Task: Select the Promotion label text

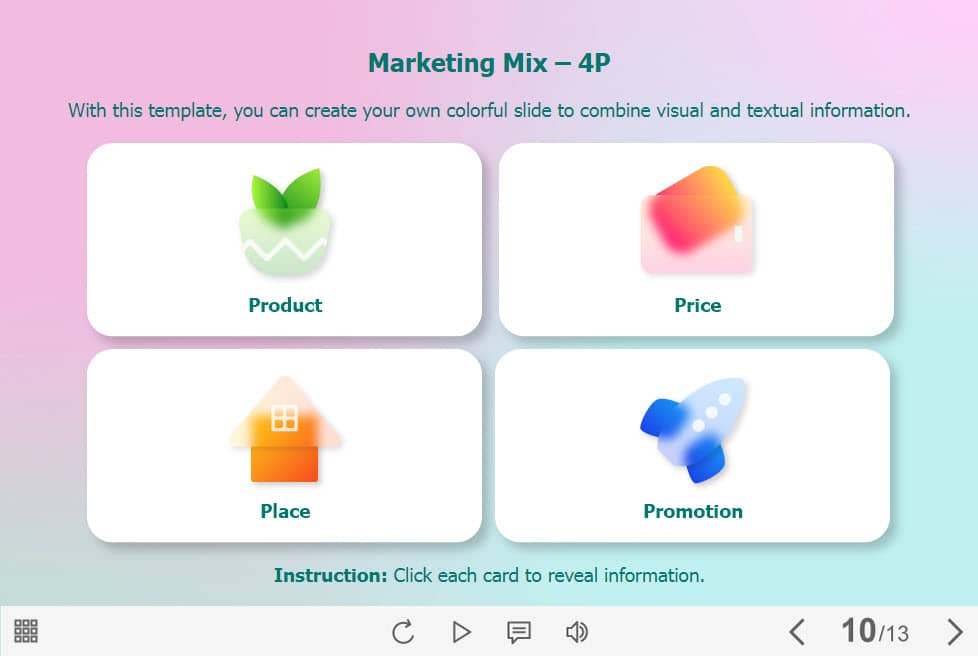Action: coord(693,511)
